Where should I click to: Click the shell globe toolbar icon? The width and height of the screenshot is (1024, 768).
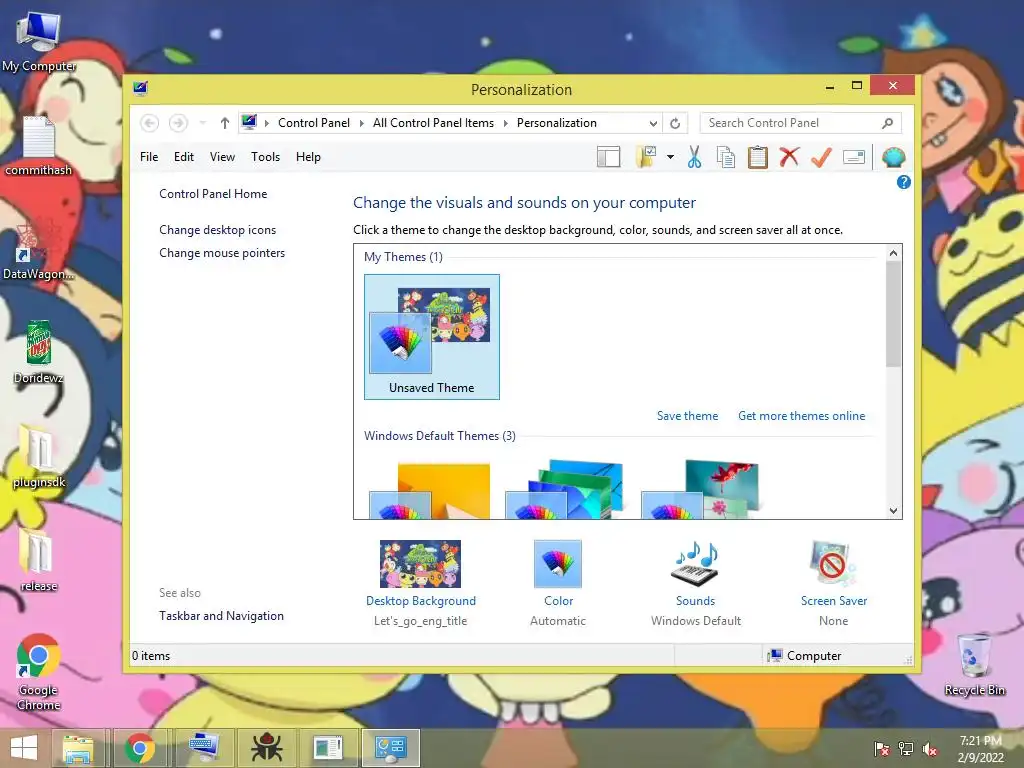893,157
